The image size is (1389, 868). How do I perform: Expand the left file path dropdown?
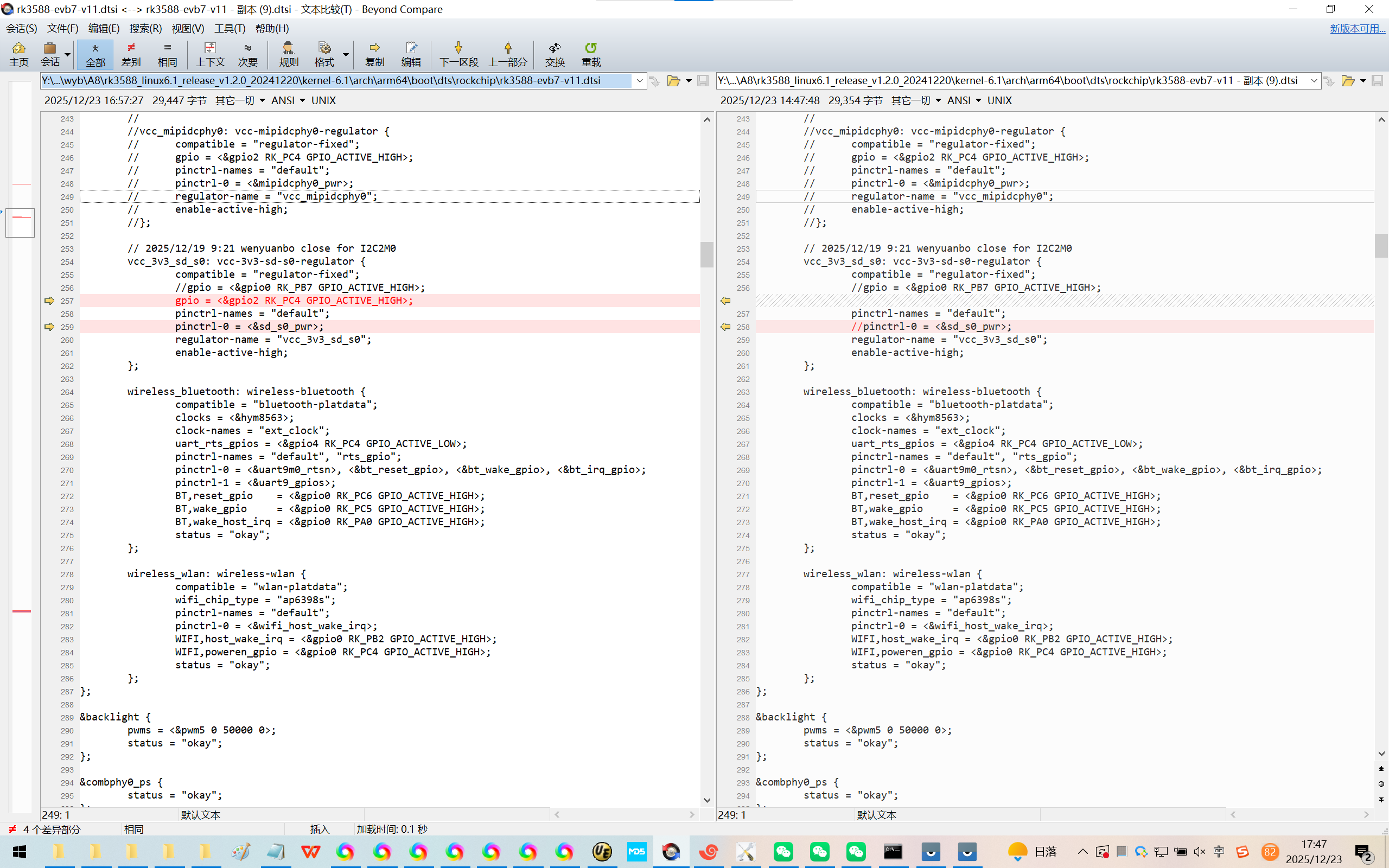639,81
